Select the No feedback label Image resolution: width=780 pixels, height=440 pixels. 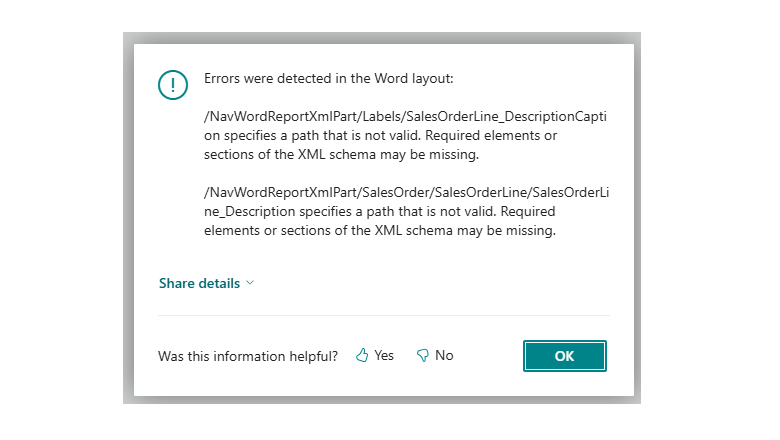(x=444, y=356)
